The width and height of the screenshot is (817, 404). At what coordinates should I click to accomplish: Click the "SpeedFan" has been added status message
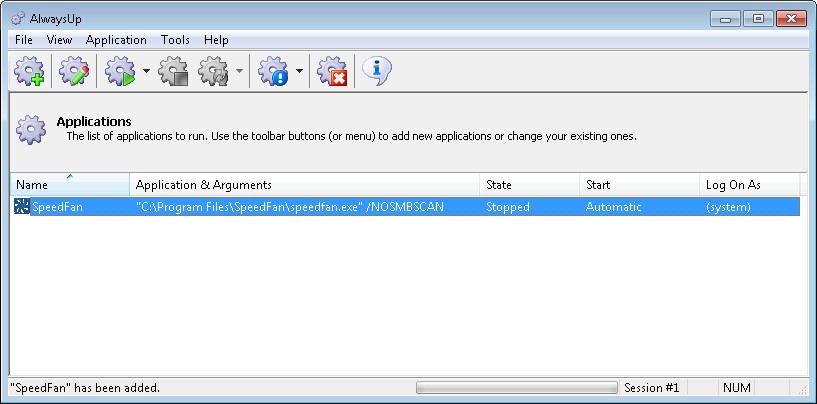pos(85,388)
